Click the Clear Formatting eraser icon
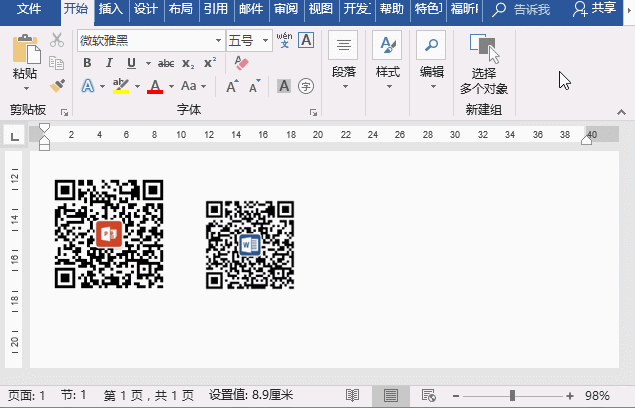Image resolution: width=635 pixels, height=408 pixels. coord(241,63)
